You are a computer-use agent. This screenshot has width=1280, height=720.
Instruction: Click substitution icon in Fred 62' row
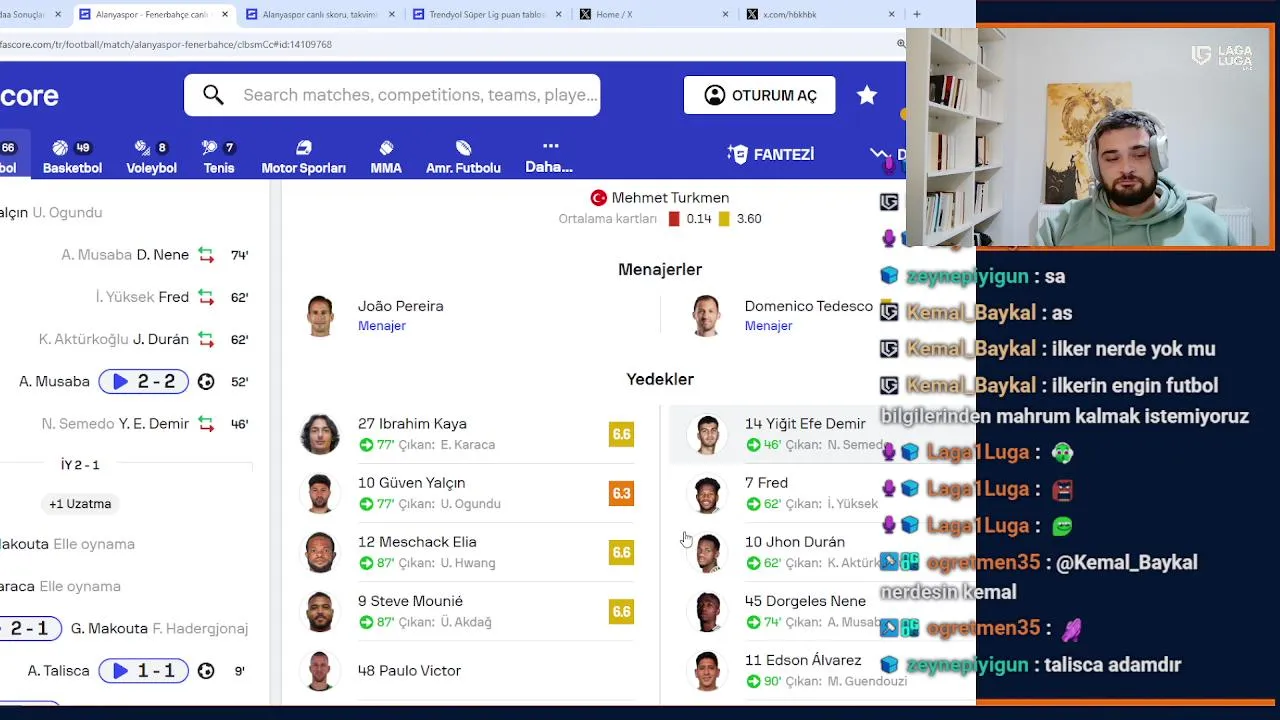click(x=206, y=297)
